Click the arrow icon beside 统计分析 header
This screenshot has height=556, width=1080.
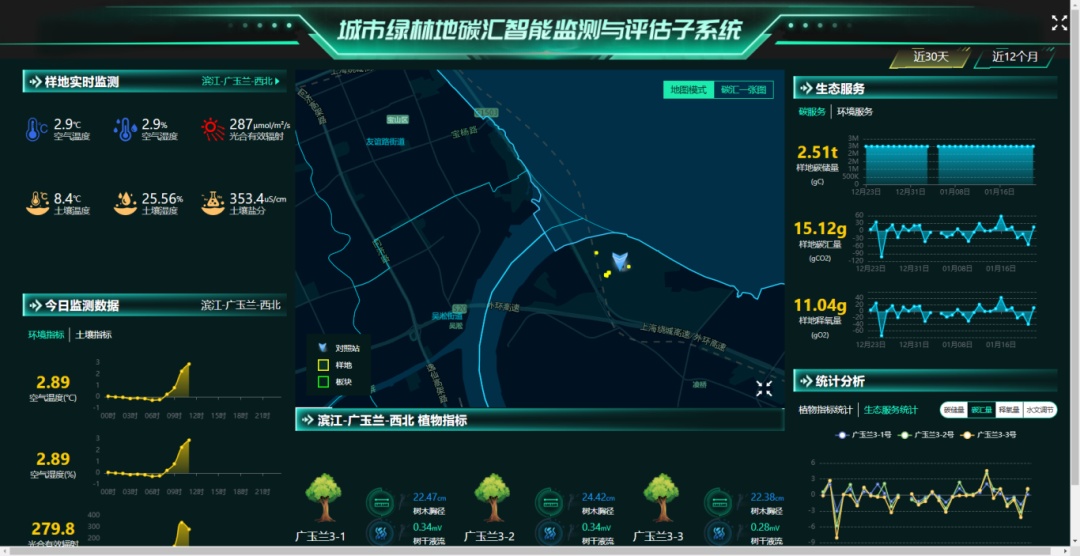click(805, 381)
